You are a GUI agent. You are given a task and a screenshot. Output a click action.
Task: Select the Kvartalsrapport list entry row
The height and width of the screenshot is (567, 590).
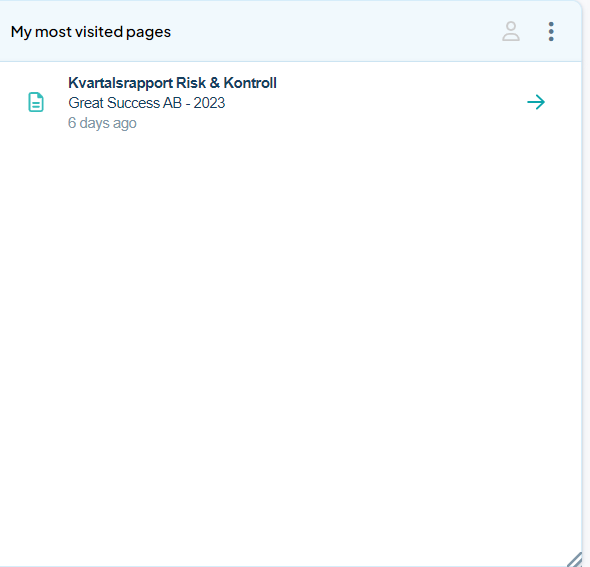pos(290,102)
